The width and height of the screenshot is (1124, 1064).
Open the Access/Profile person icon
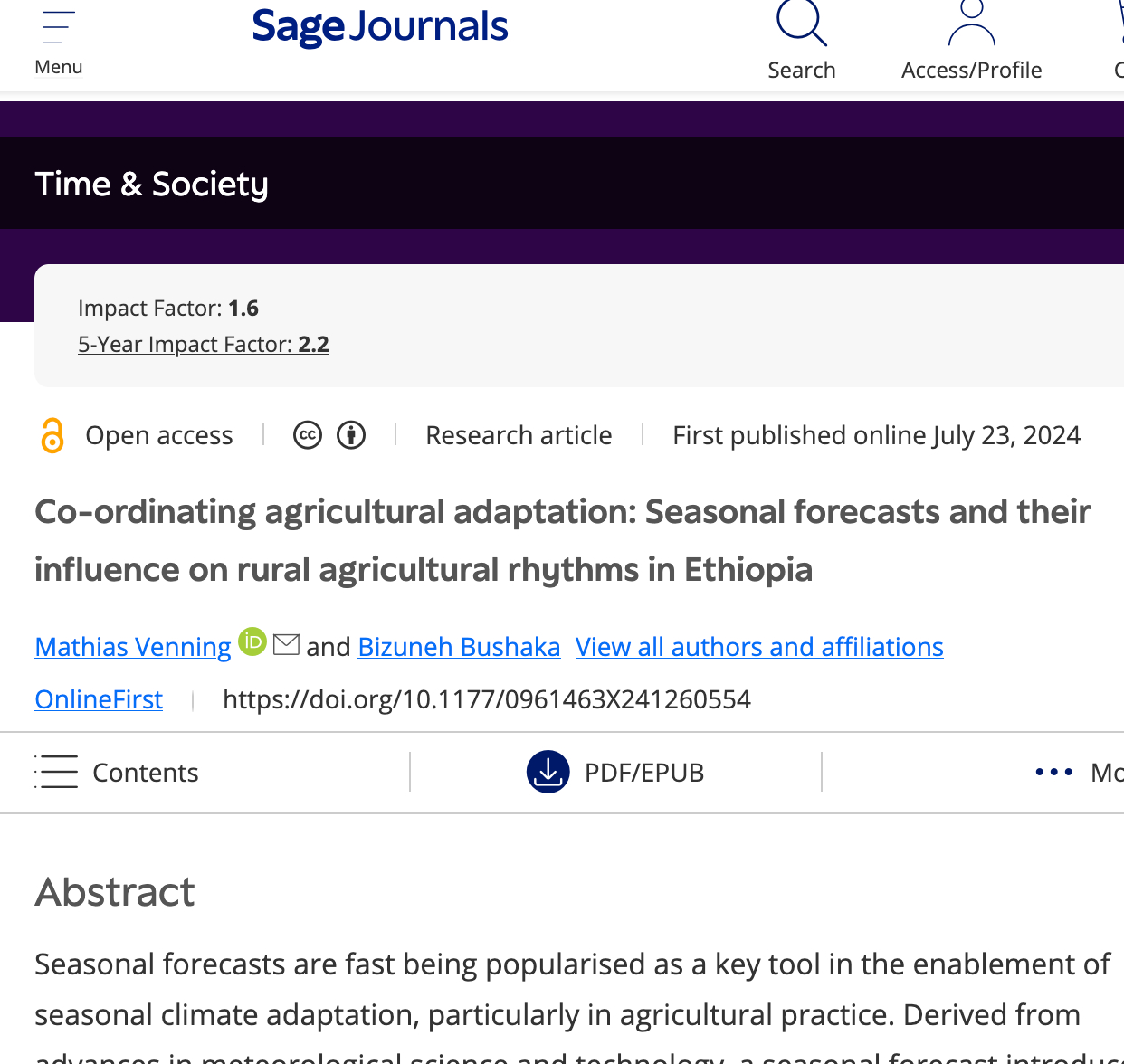[971, 24]
